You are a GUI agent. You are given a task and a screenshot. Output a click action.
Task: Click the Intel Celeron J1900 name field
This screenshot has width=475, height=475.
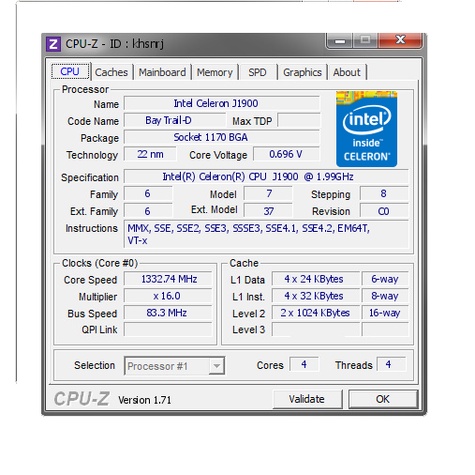[222, 103]
